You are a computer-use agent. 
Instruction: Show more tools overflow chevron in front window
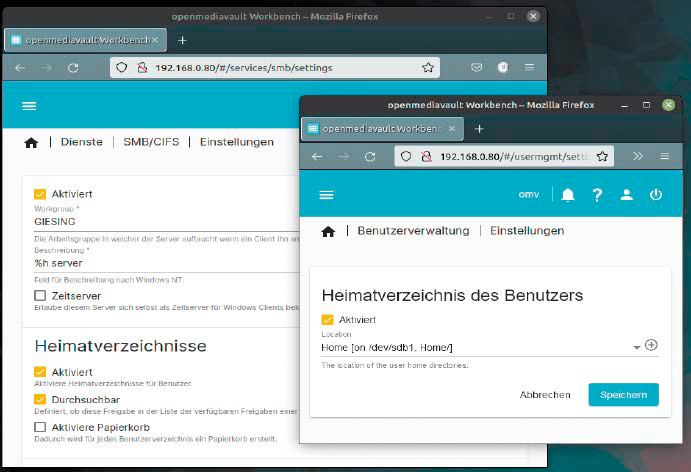[638, 156]
